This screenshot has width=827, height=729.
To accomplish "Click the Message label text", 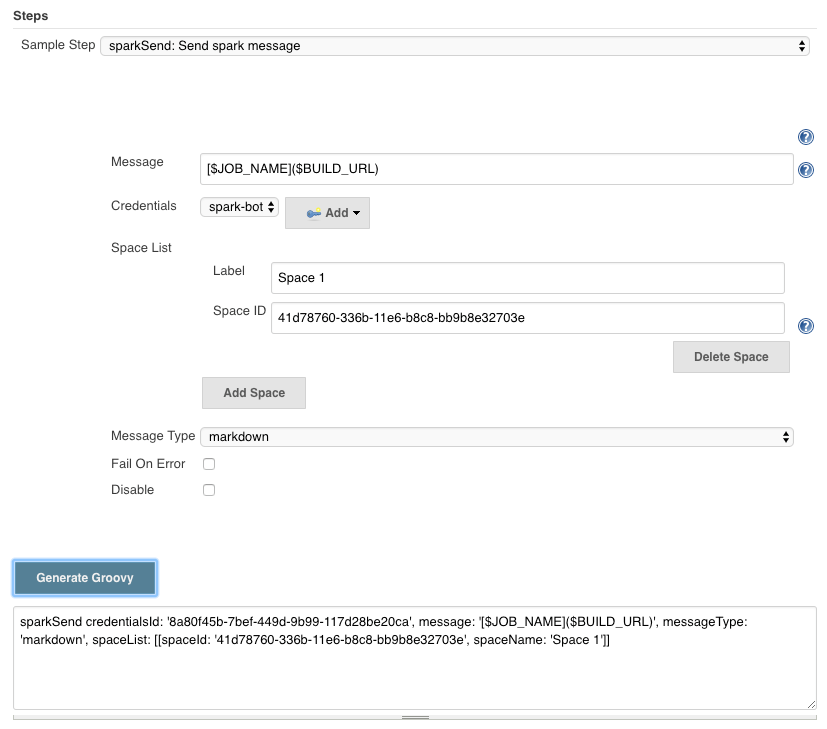I will coord(137,162).
